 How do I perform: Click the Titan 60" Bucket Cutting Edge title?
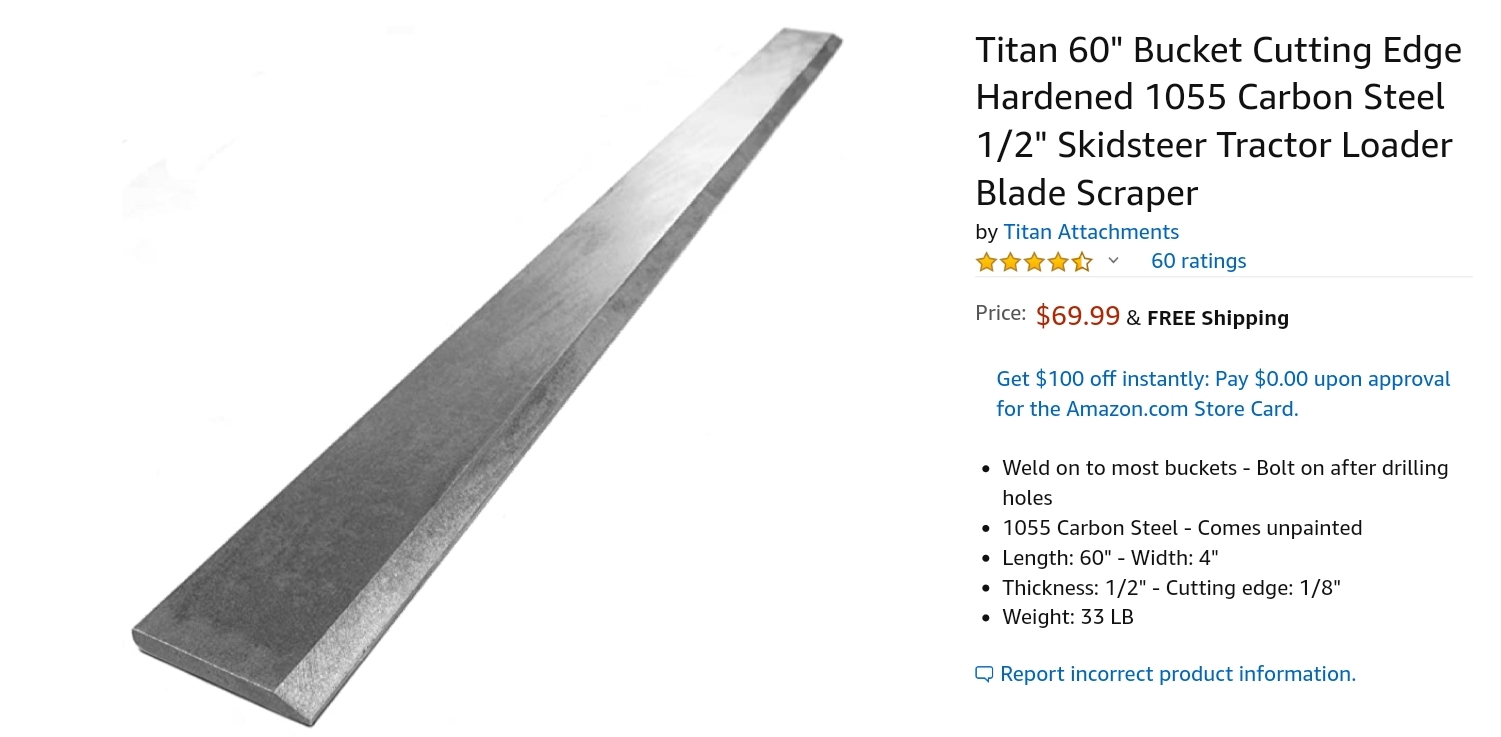(x=1219, y=121)
